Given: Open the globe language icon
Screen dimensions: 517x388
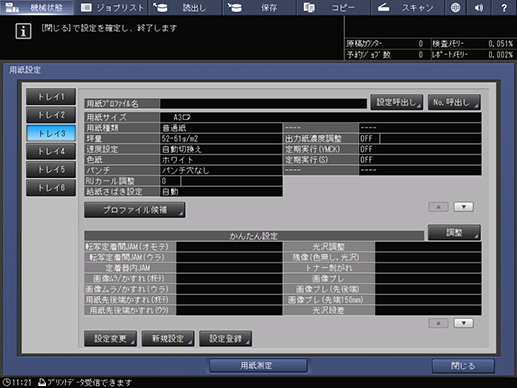Looking at the screenshot, I should click(x=455, y=7).
